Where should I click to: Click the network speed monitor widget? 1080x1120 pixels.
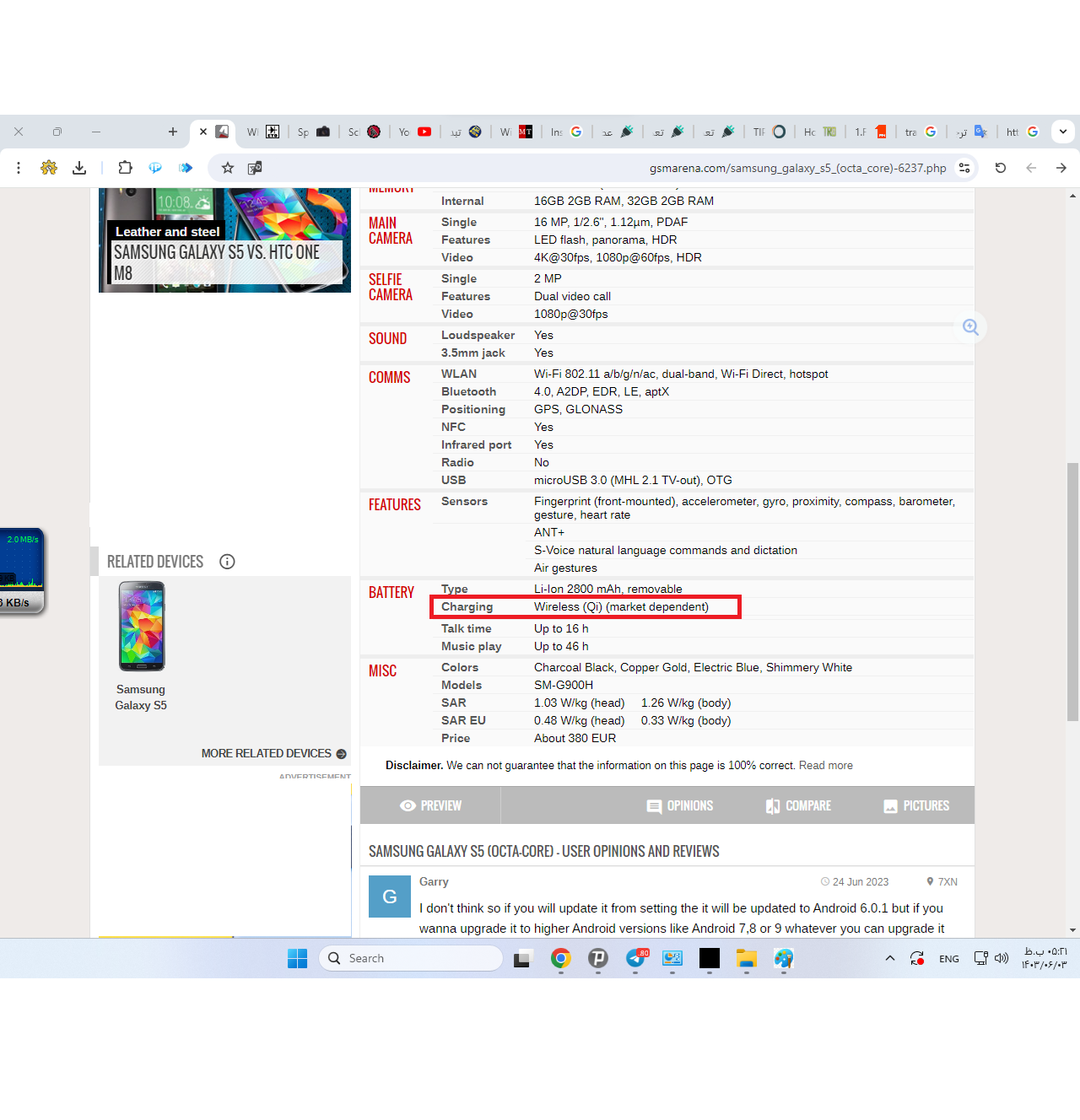pyautogui.click(x=22, y=571)
